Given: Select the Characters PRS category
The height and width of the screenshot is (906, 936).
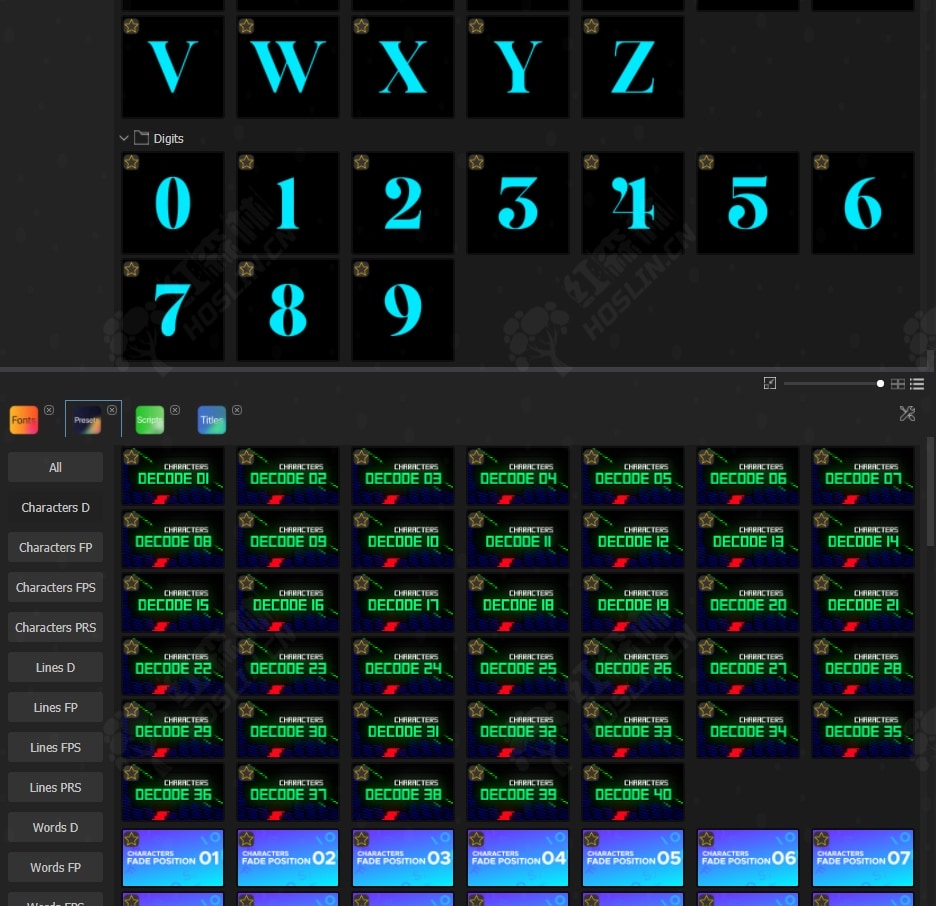Looking at the screenshot, I should [x=56, y=627].
